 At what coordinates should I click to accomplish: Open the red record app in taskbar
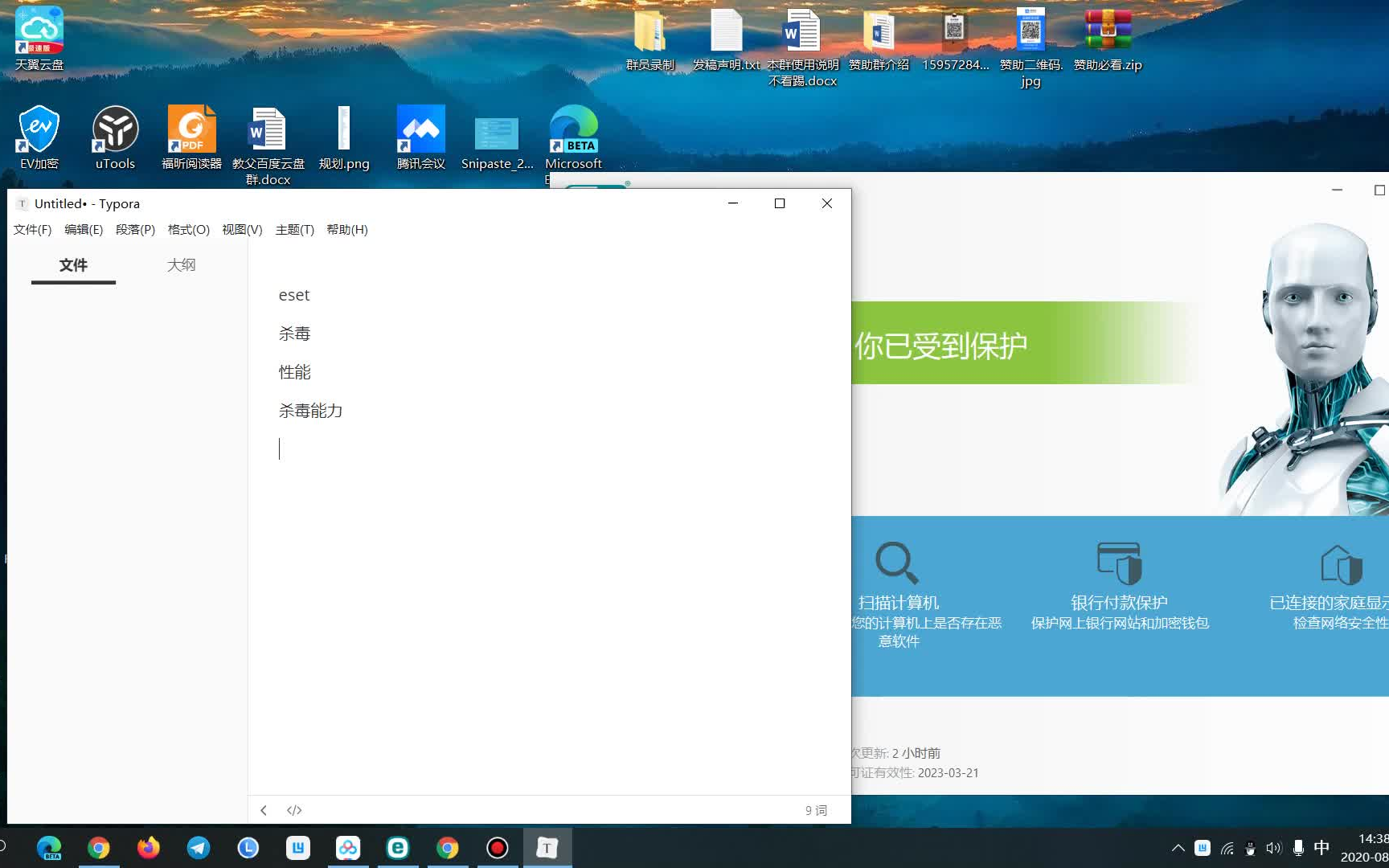tap(498, 848)
